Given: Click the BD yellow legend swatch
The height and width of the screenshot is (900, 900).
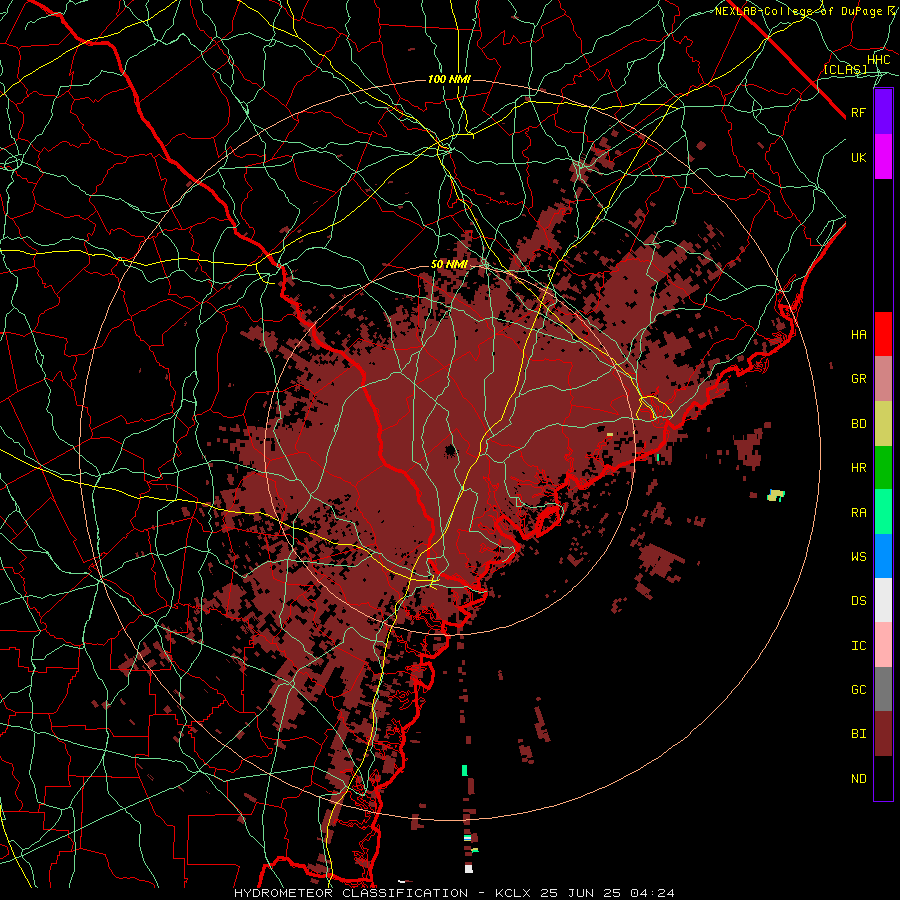Looking at the screenshot, I should pyautogui.click(x=883, y=423).
